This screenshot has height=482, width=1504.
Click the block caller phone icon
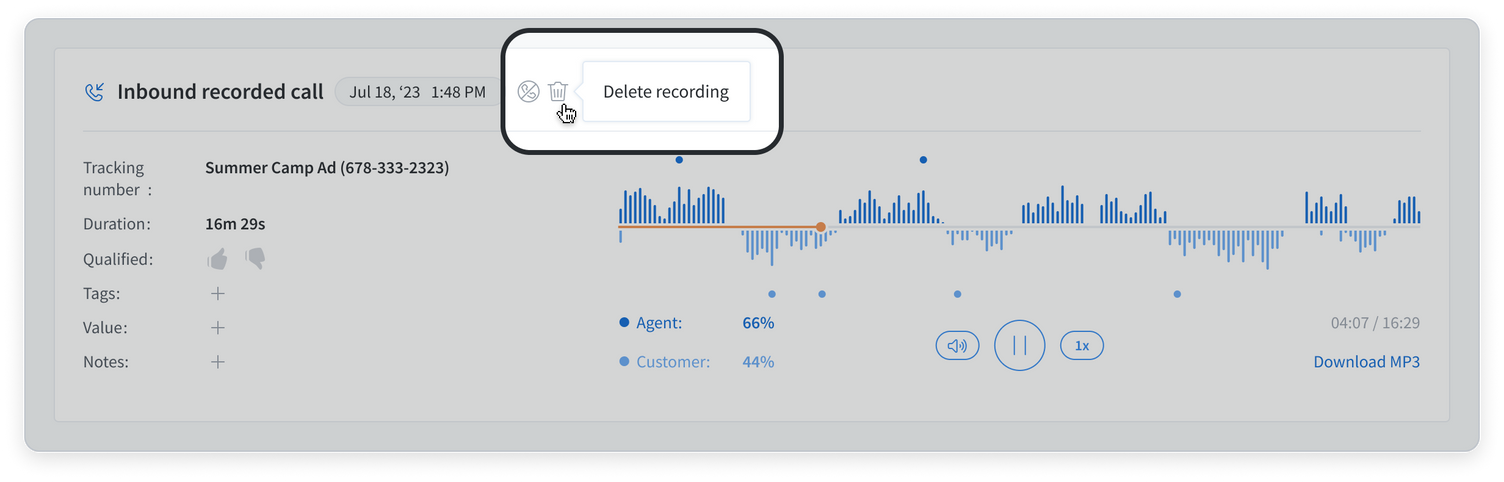pyautogui.click(x=529, y=91)
